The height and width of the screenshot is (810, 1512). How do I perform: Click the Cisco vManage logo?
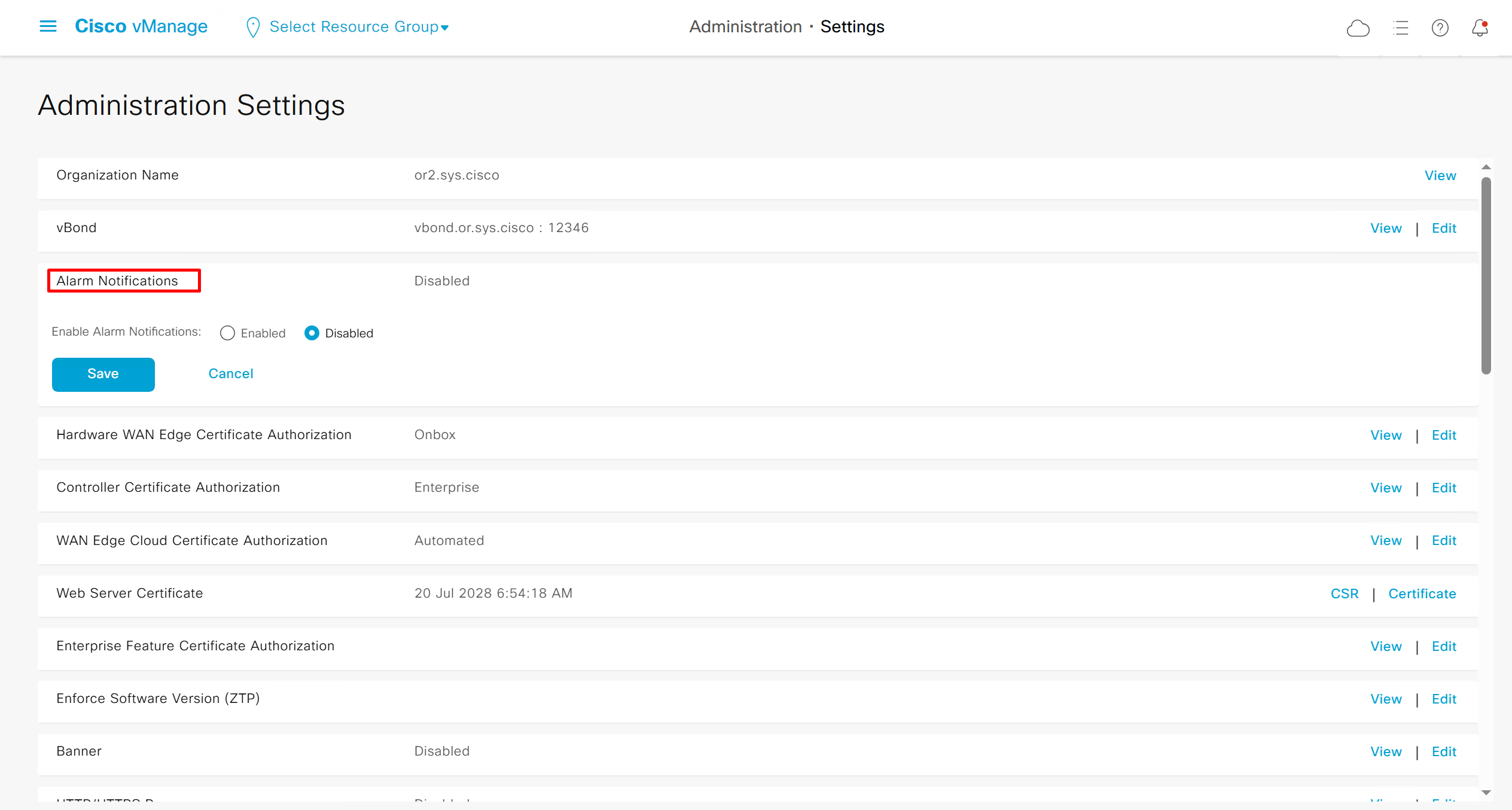(x=141, y=26)
